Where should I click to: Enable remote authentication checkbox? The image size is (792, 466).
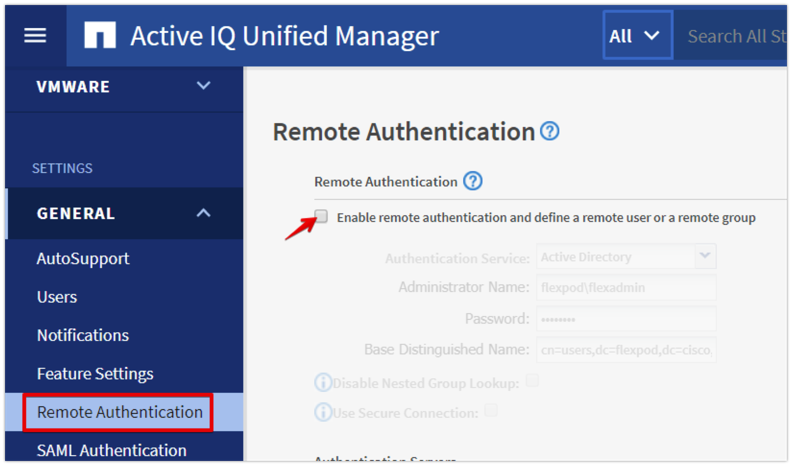(x=321, y=217)
